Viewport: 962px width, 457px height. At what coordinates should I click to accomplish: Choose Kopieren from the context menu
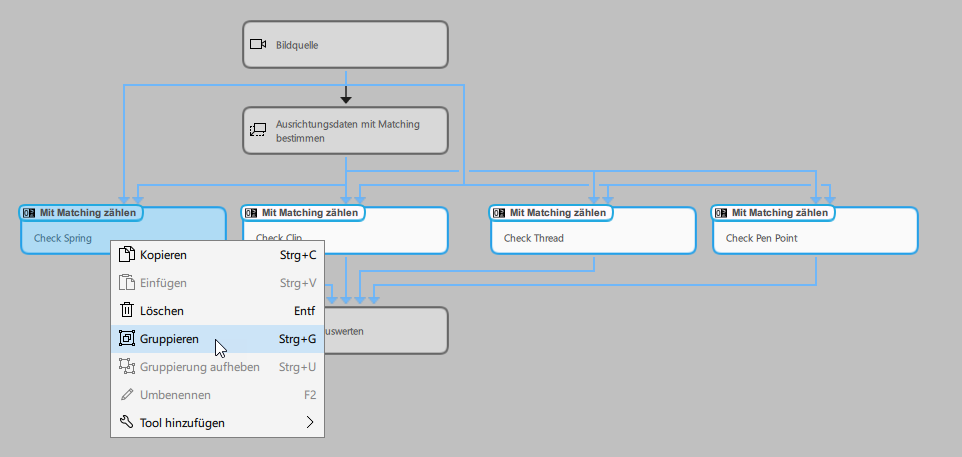click(164, 255)
